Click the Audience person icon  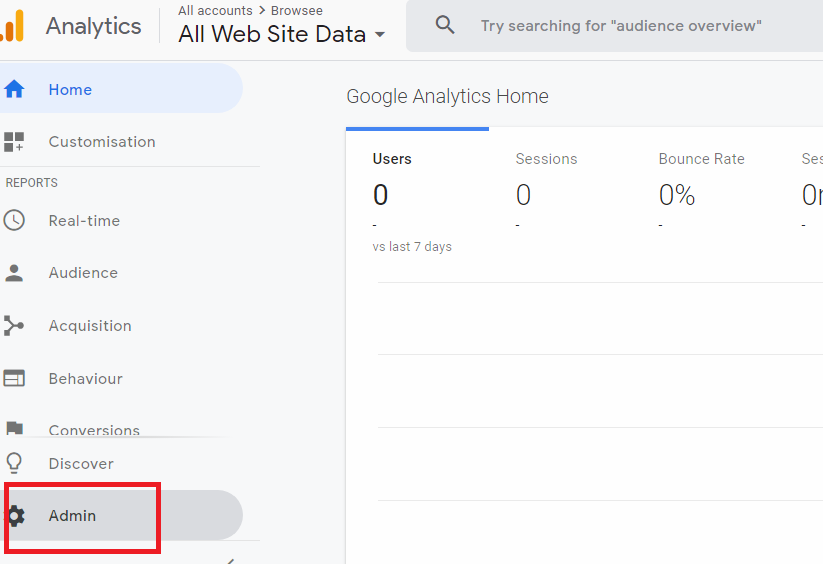(14, 273)
